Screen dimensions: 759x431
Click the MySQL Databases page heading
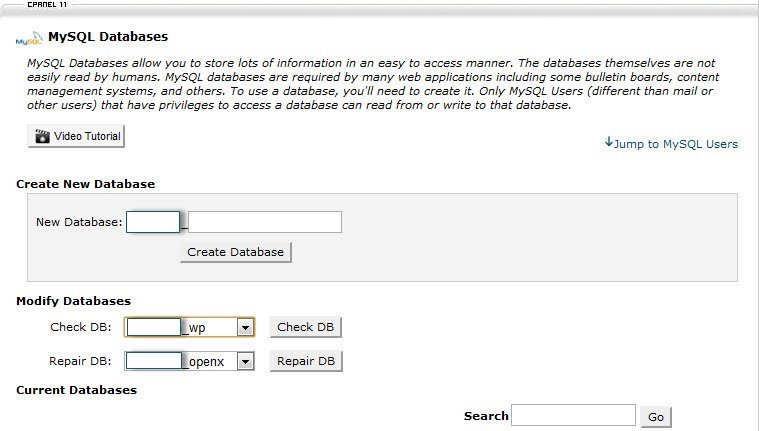(x=108, y=37)
